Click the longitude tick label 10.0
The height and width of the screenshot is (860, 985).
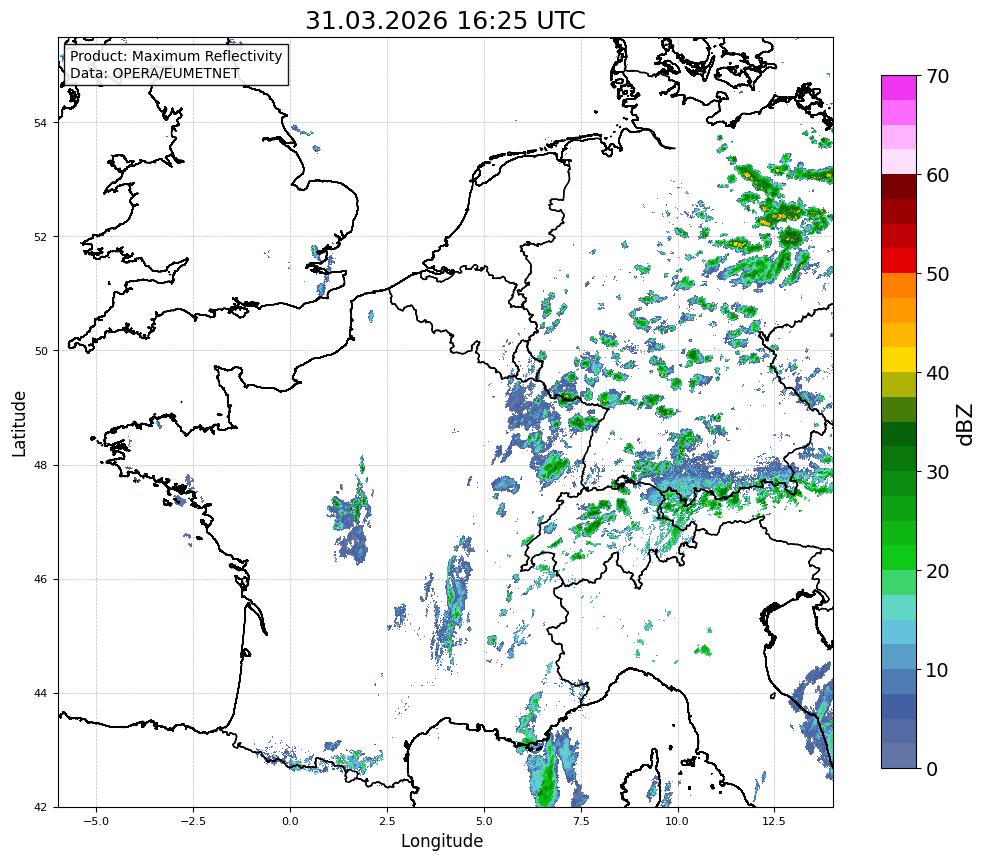point(677,821)
